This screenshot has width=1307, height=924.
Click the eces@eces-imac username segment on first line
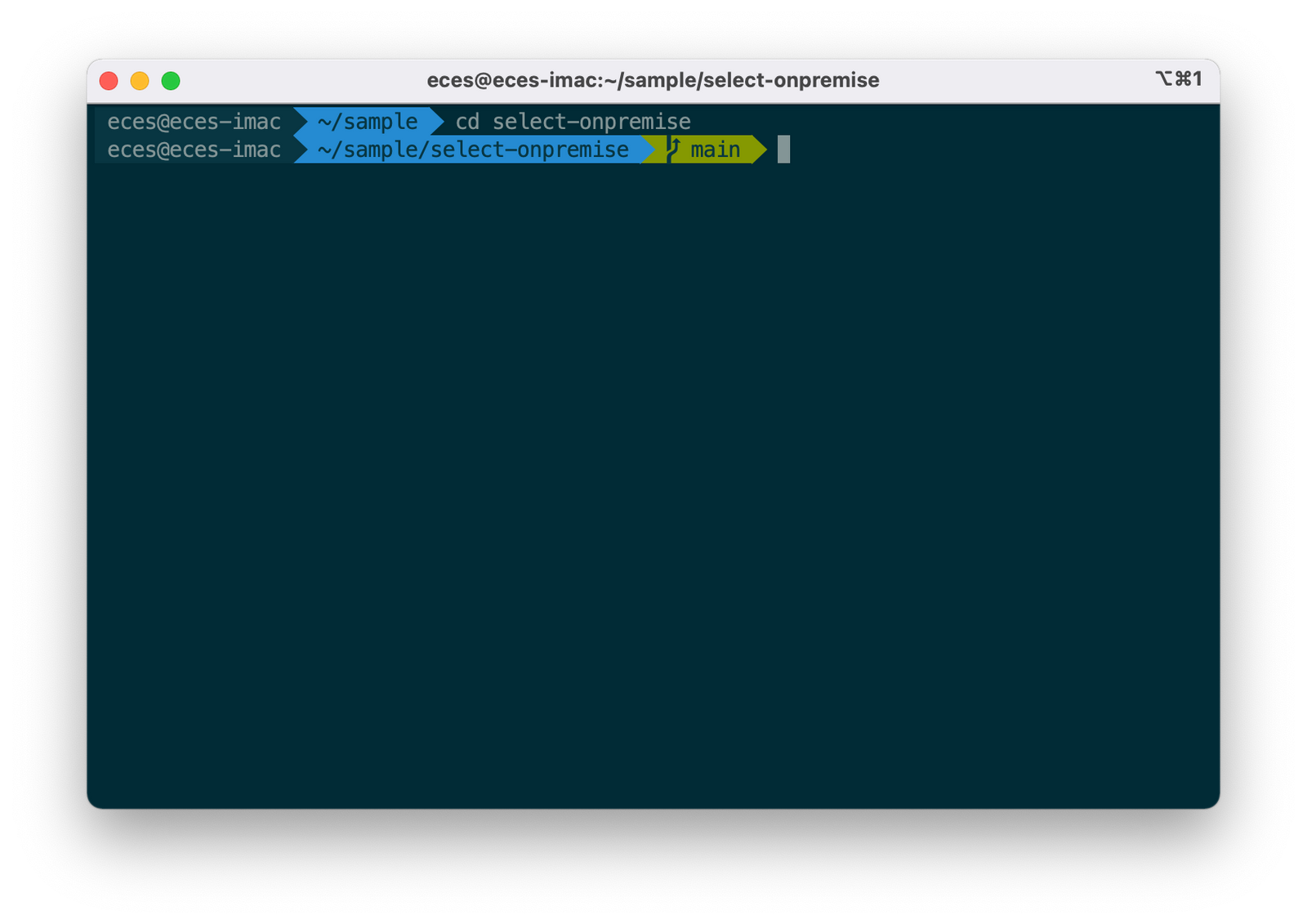(194, 121)
